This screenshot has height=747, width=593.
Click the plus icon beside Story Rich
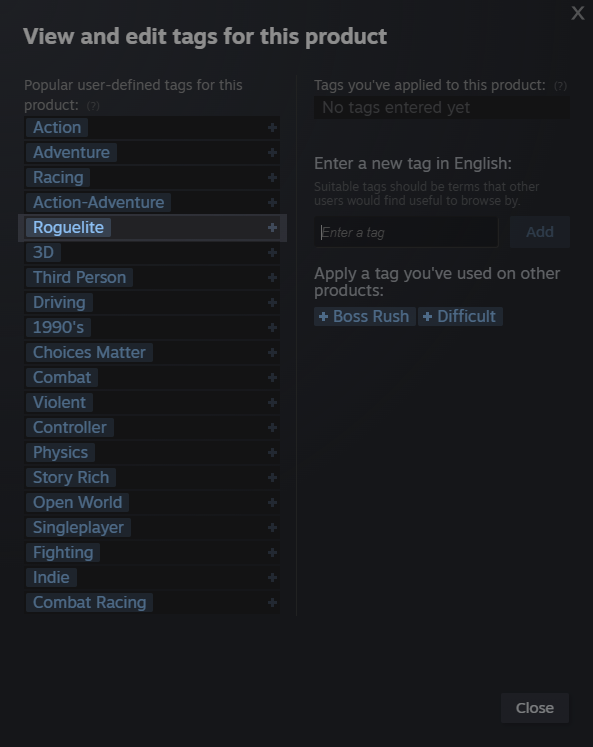coord(272,477)
